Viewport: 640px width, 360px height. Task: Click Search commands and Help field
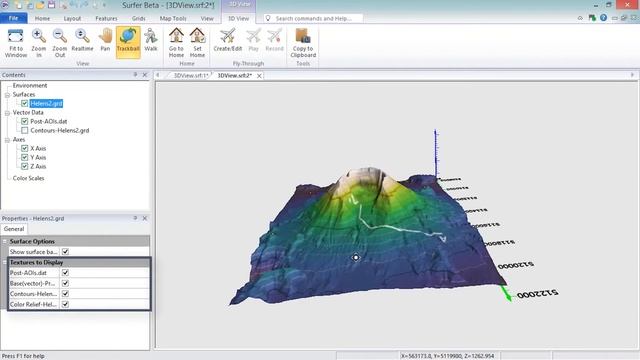313,18
